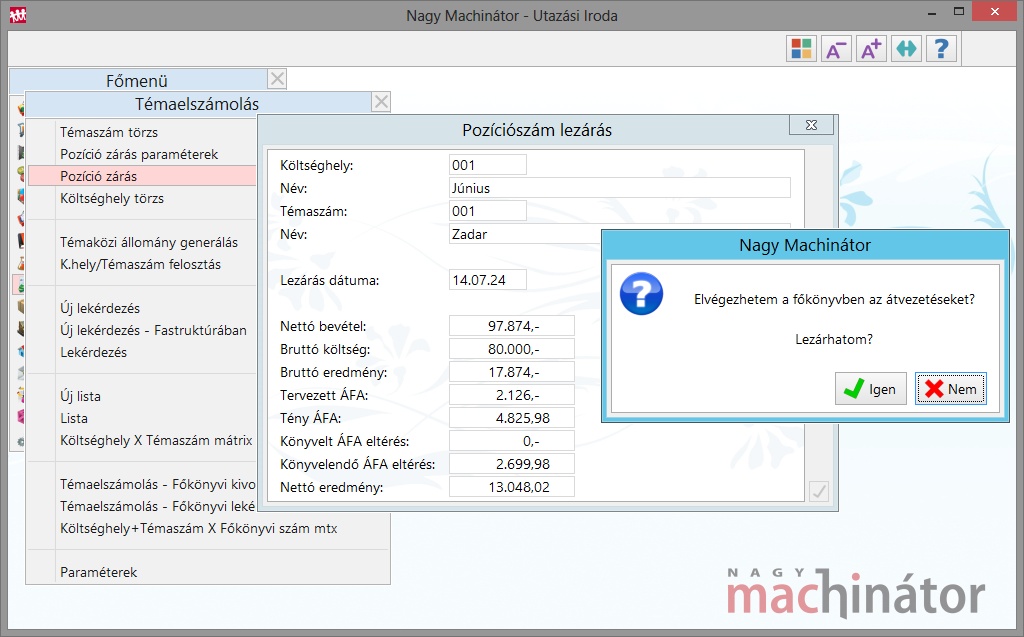Close the Pozíciószám lezárás panel
1024x637 pixels.
(811, 125)
